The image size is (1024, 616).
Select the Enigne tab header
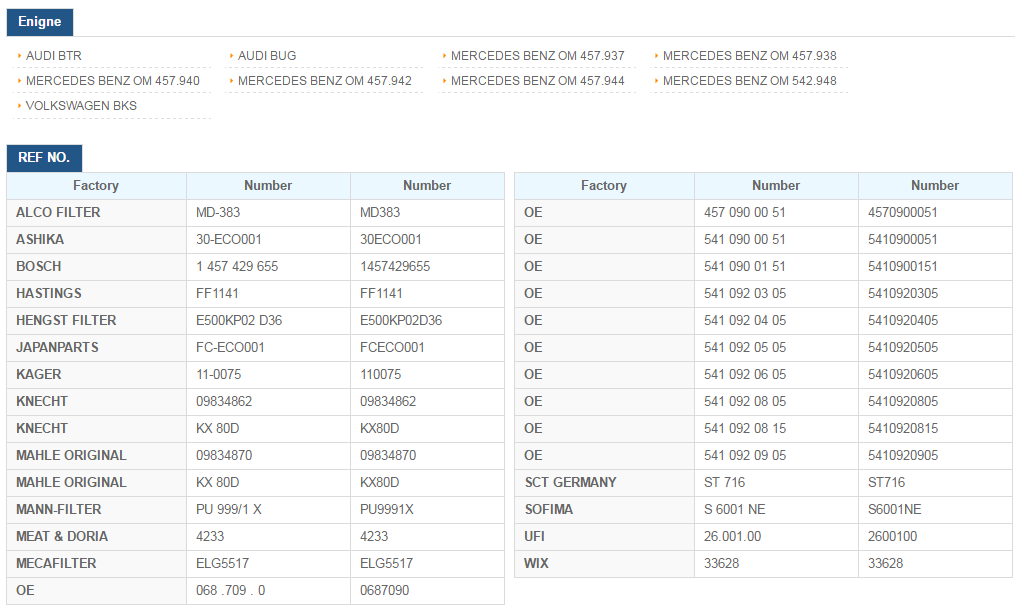click(x=40, y=22)
